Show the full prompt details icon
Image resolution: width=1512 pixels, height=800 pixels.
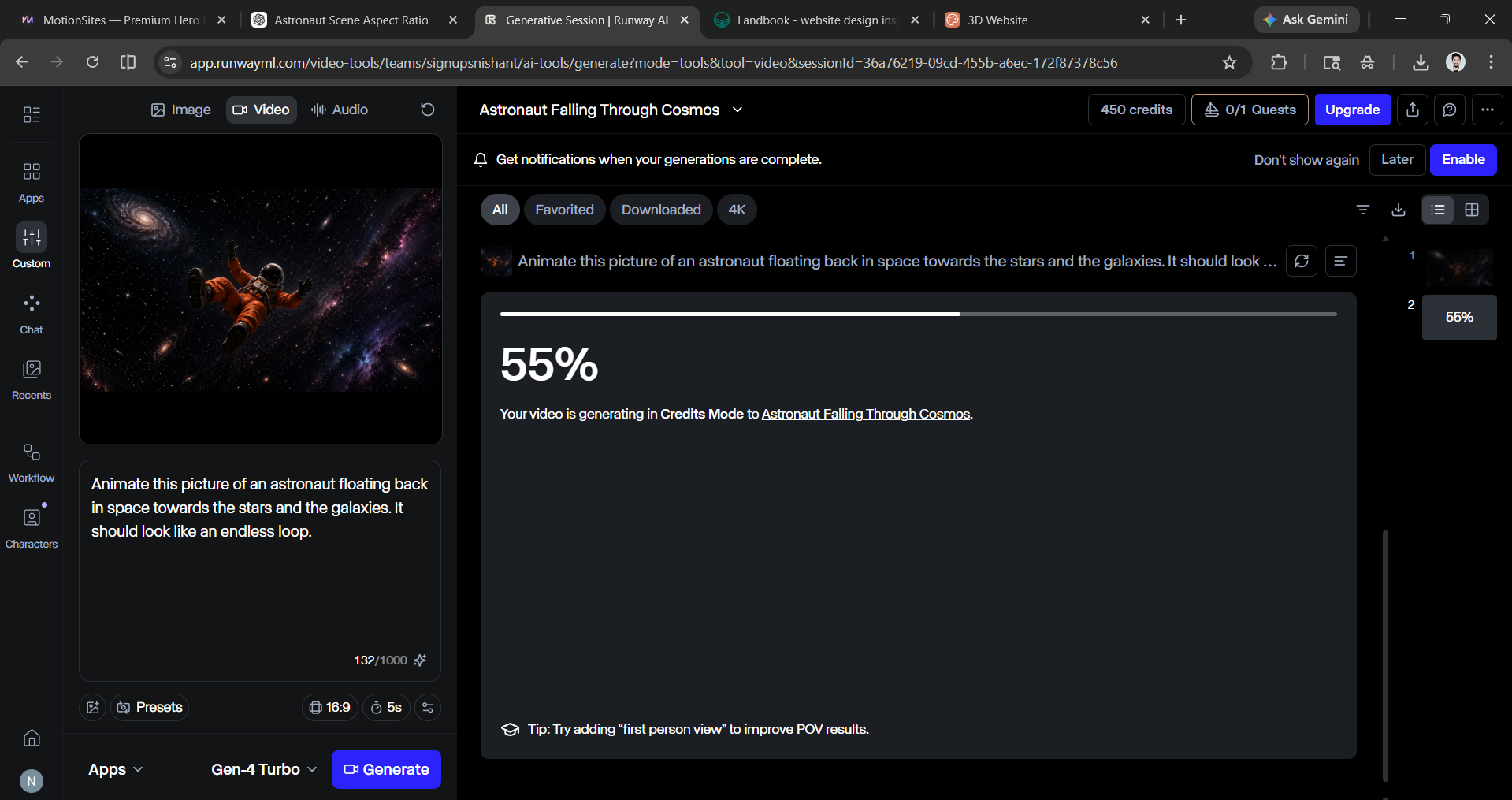[x=1341, y=261]
